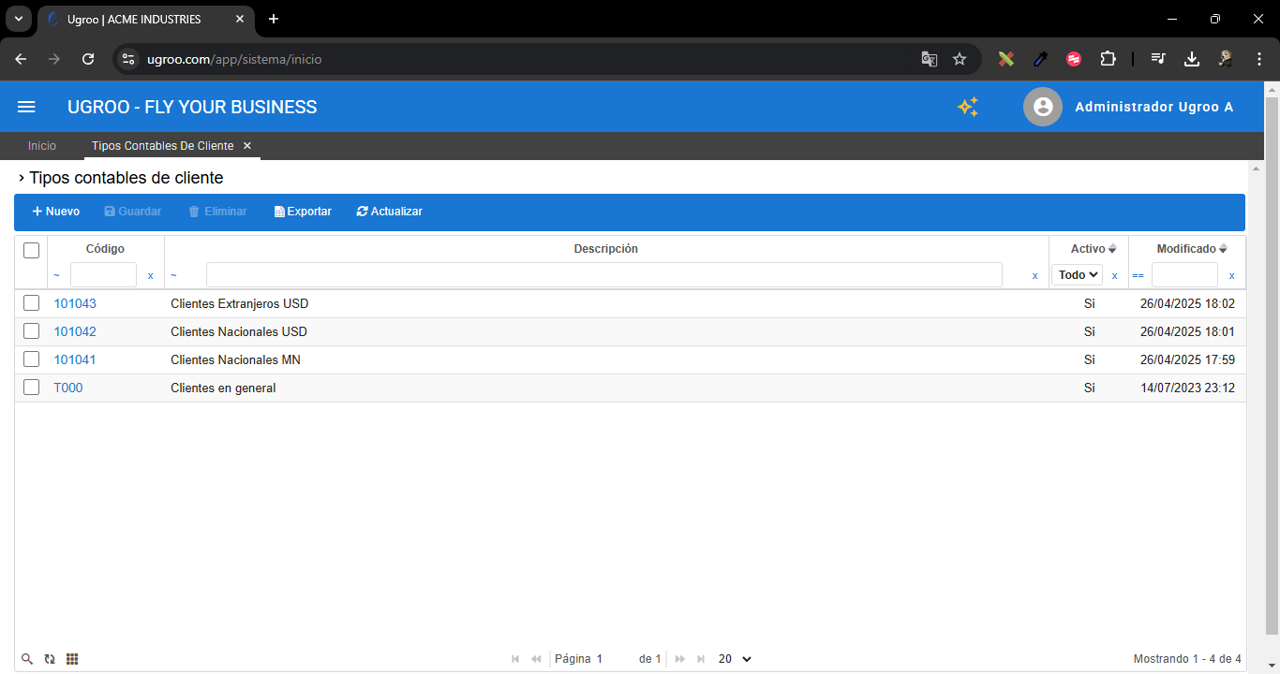Close the Tipos Contables De Cliente tab
Image resolution: width=1280 pixels, height=674 pixels.
pyautogui.click(x=247, y=146)
